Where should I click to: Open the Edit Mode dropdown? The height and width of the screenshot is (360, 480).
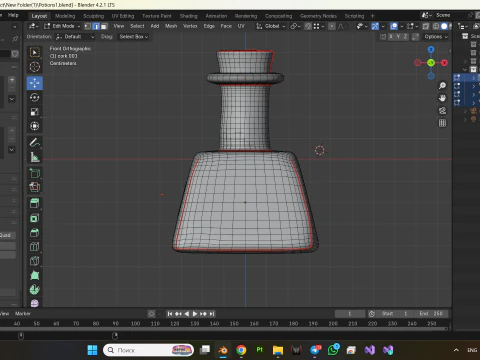pyautogui.click(x=62, y=26)
